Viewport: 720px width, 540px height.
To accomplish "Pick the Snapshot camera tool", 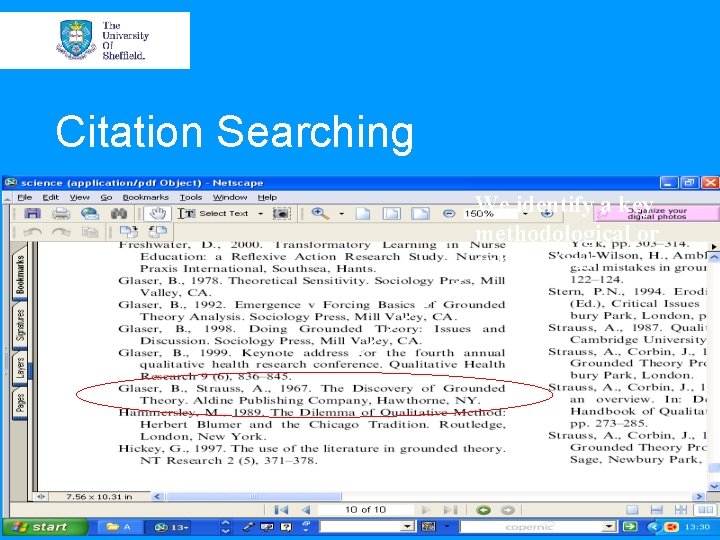I will 281,214.
